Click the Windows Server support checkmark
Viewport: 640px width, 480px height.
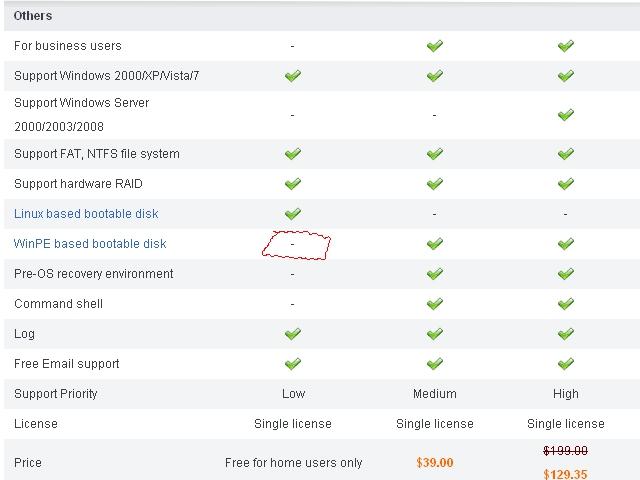pos(565,115)
